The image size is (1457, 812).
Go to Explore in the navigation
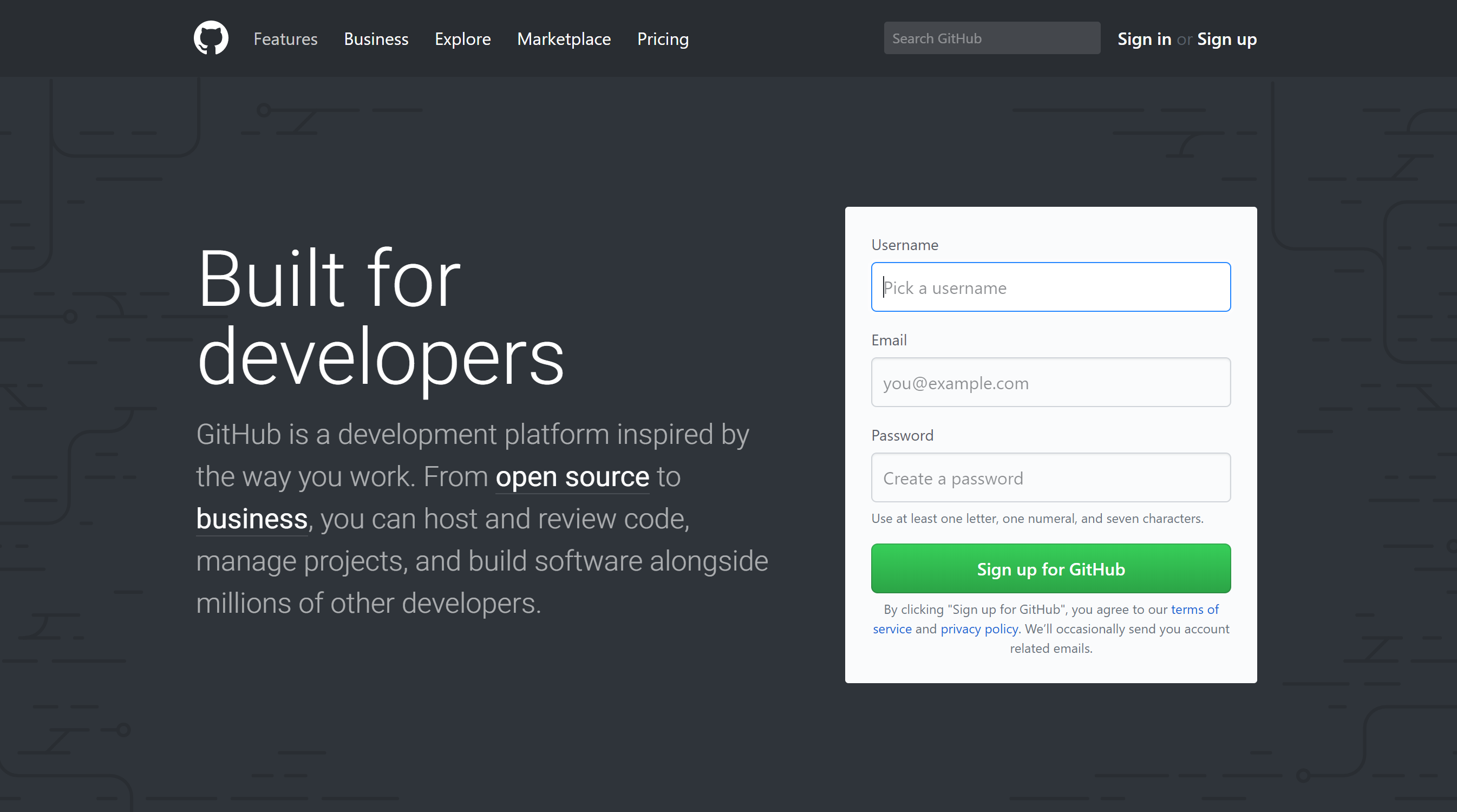[x=463, y=38]
